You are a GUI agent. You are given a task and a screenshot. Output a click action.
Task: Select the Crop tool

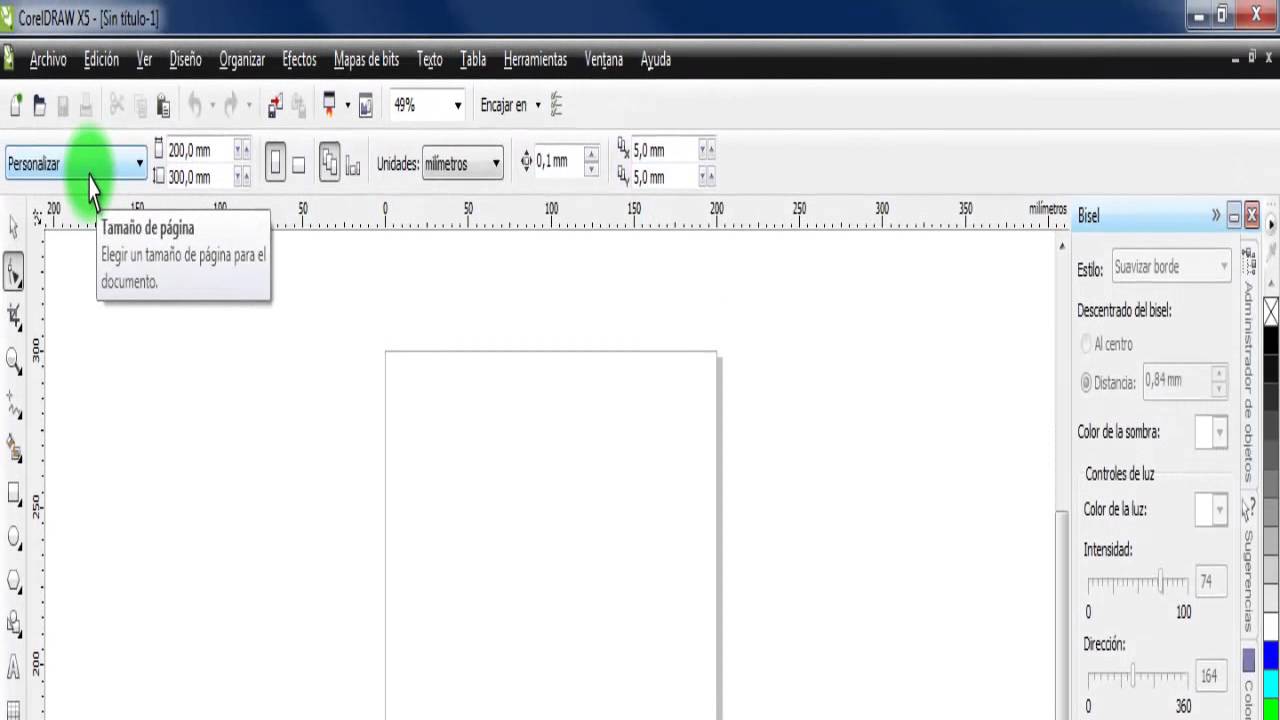pyautogui.click(x=14, y=318)
